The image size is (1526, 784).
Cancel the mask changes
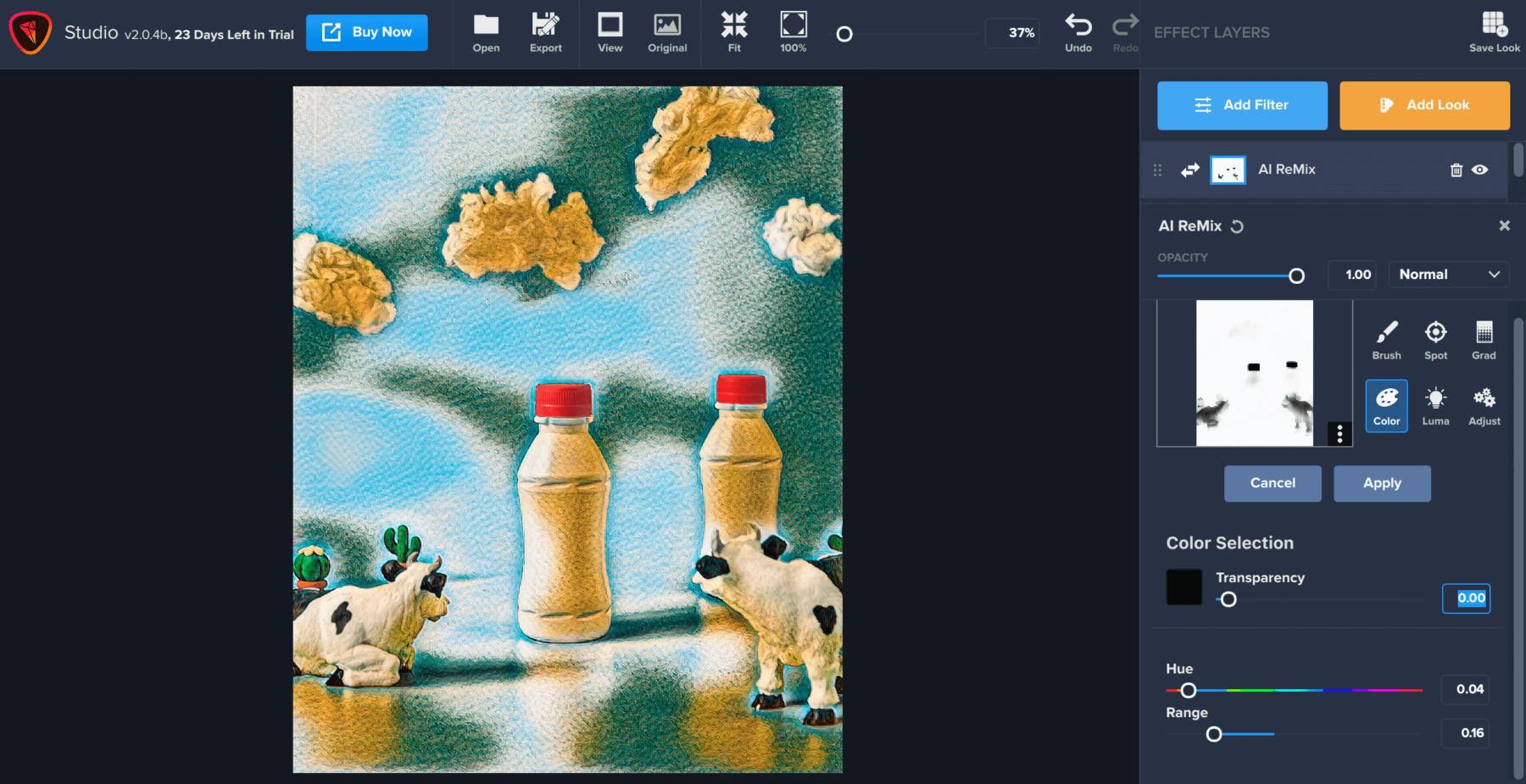pyautogui.click(x=1273, y=483)
